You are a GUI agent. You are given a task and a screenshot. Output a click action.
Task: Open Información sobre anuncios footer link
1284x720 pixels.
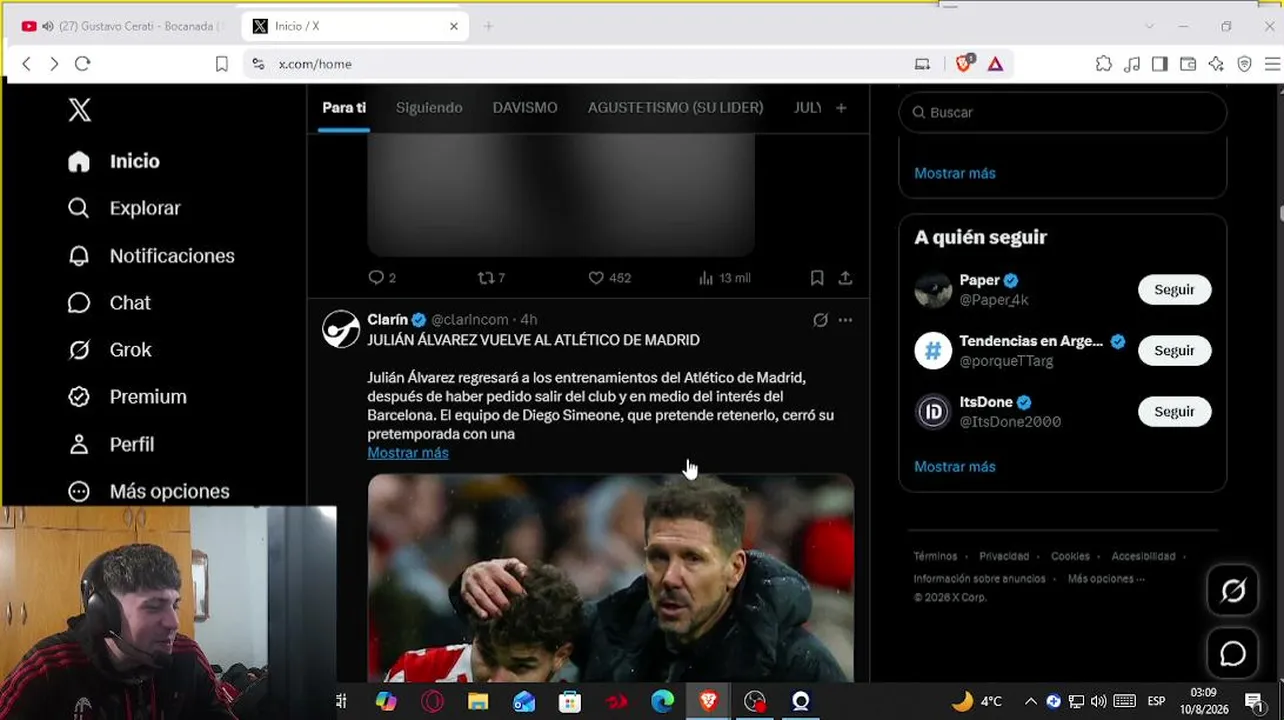979,579
